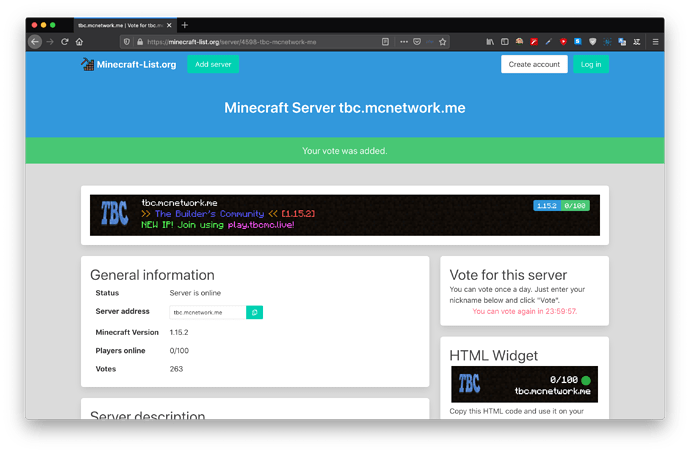Click the forward navigation arrow
The width and height of the screenshot is (690, 453).
tap(50, 42)
